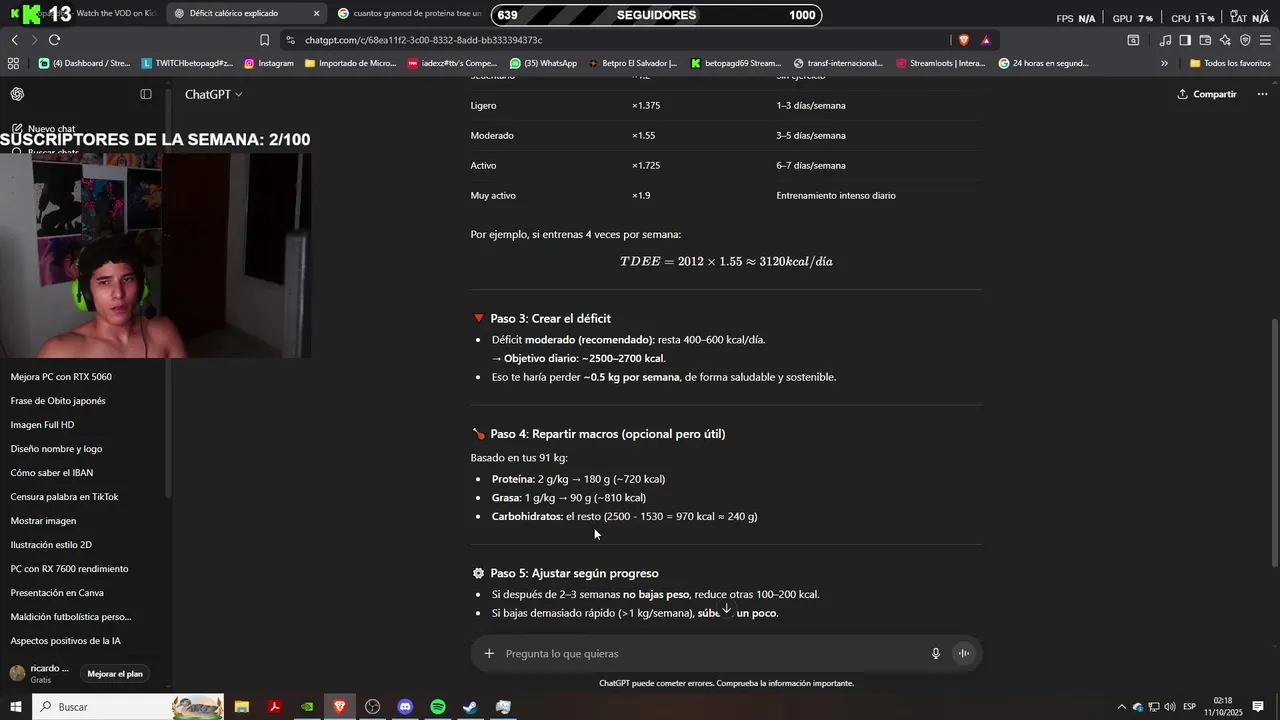Open Discord from the taskbar
The image size is (1280, 720).
pos(405,707)
